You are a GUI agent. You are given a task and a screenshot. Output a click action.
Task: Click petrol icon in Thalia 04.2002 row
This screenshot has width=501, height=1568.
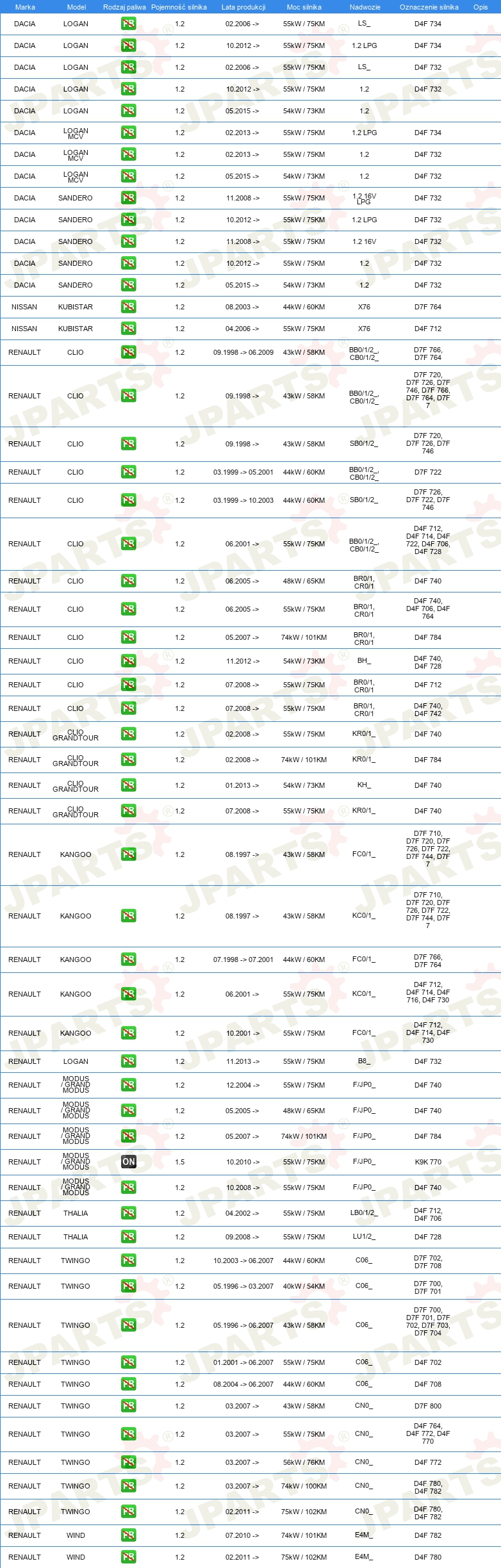[129, 1213]
